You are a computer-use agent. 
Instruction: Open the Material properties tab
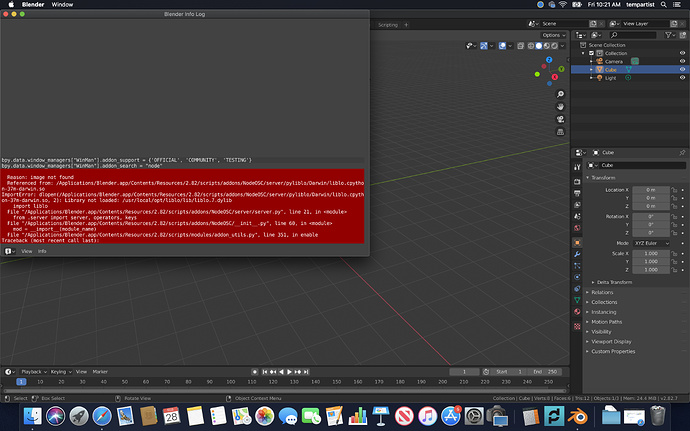tap(577, 311)
